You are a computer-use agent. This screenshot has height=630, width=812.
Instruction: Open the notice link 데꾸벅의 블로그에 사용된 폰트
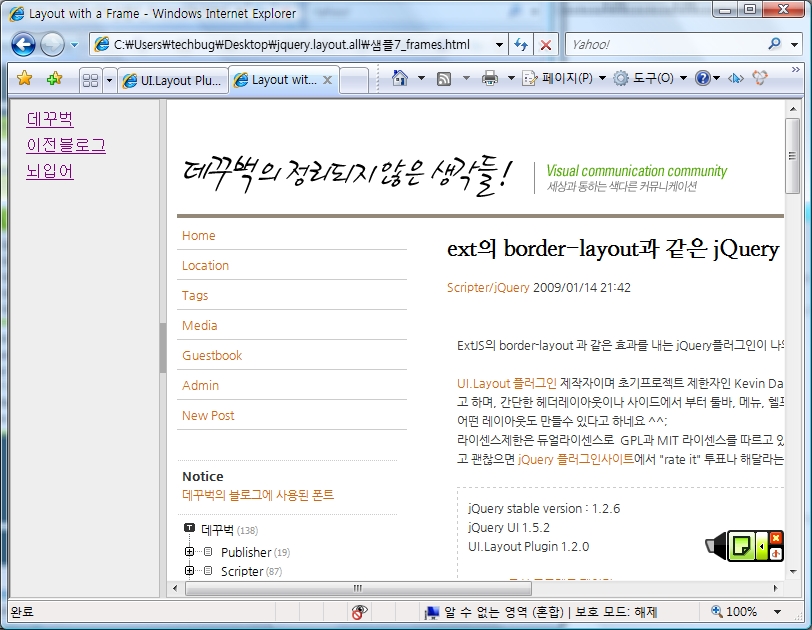pos(258,495)
